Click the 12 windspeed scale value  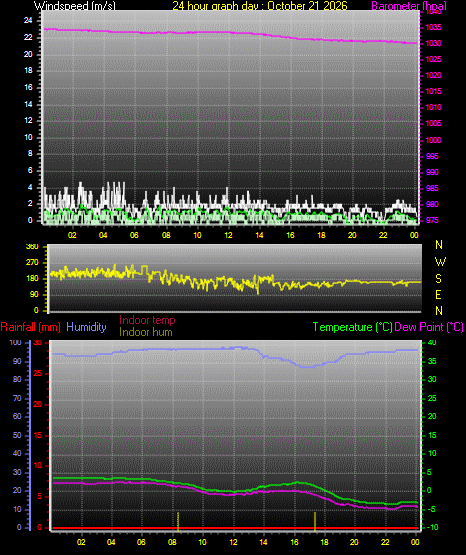click(28, 120)
